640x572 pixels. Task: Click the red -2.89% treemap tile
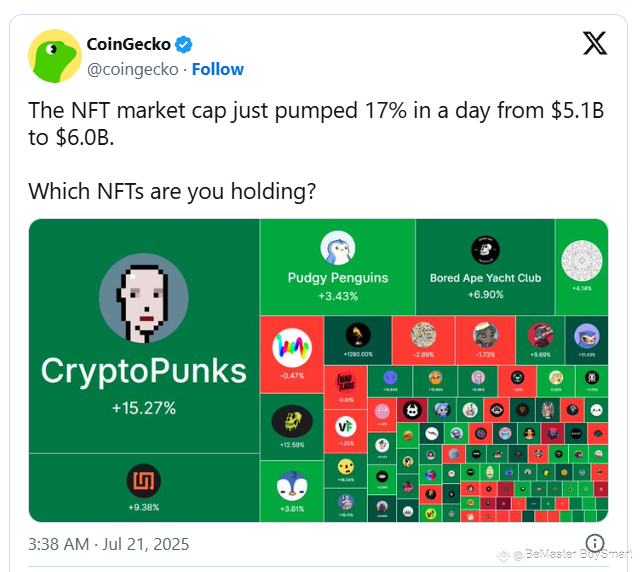[x=423, y=340]
